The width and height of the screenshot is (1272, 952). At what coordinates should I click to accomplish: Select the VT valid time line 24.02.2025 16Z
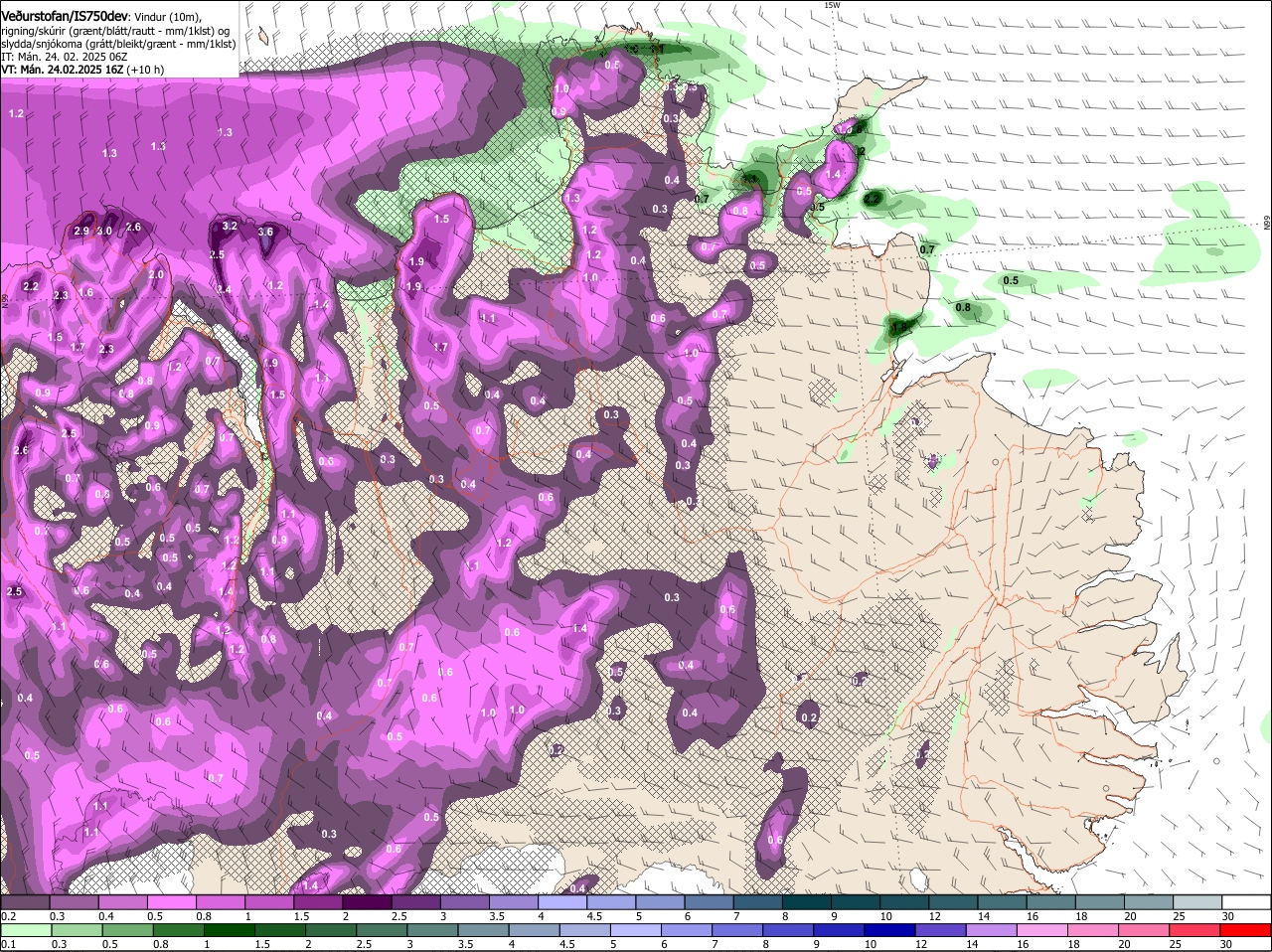(x=83, y=70)
